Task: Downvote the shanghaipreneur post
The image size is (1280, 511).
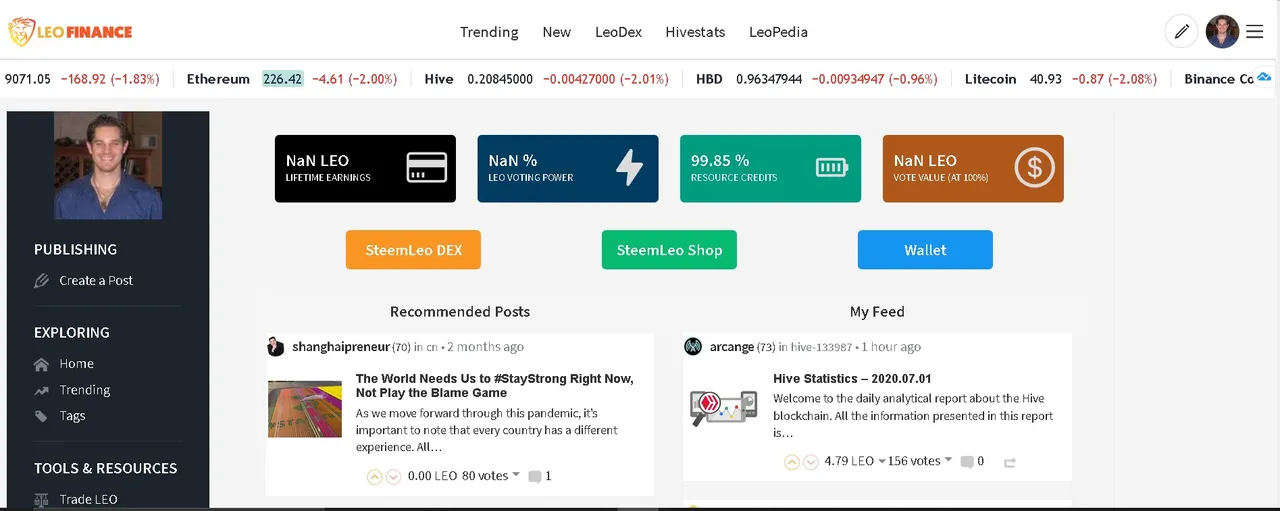Action: click(393, 477)
